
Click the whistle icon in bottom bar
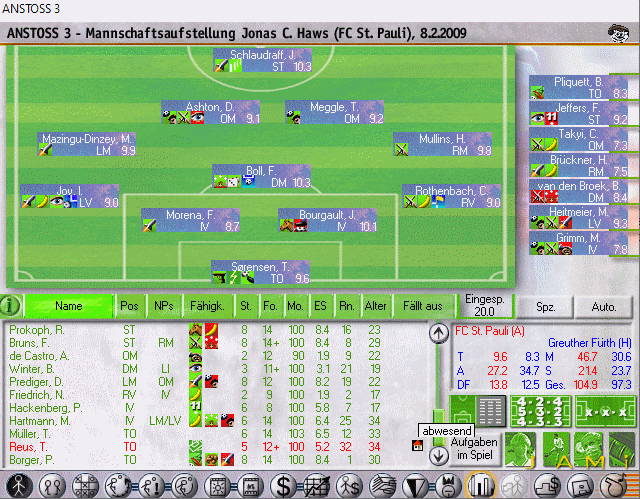pos(613,486)
